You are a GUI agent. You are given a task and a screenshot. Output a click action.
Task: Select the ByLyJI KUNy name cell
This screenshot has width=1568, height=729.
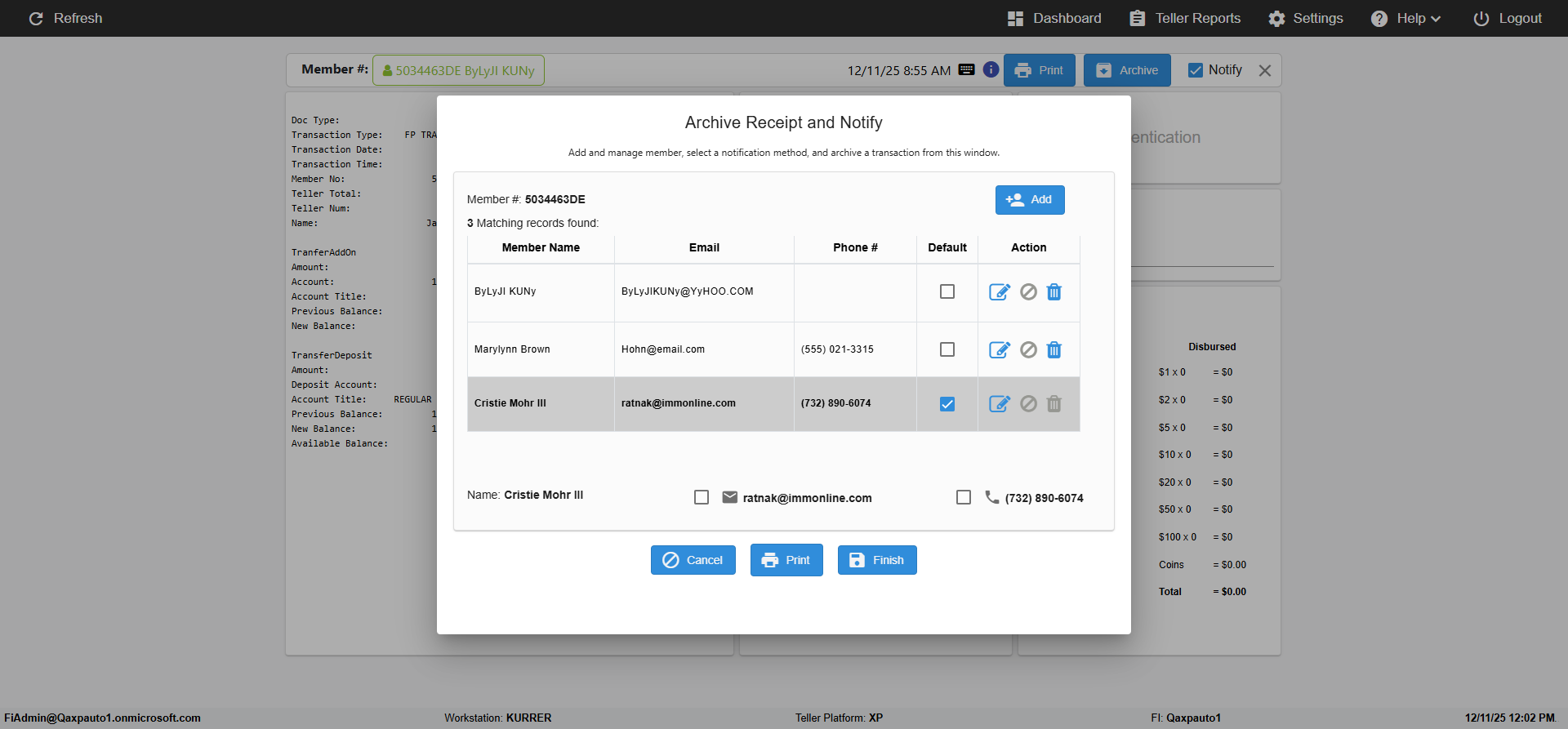(x=541, y=292)
